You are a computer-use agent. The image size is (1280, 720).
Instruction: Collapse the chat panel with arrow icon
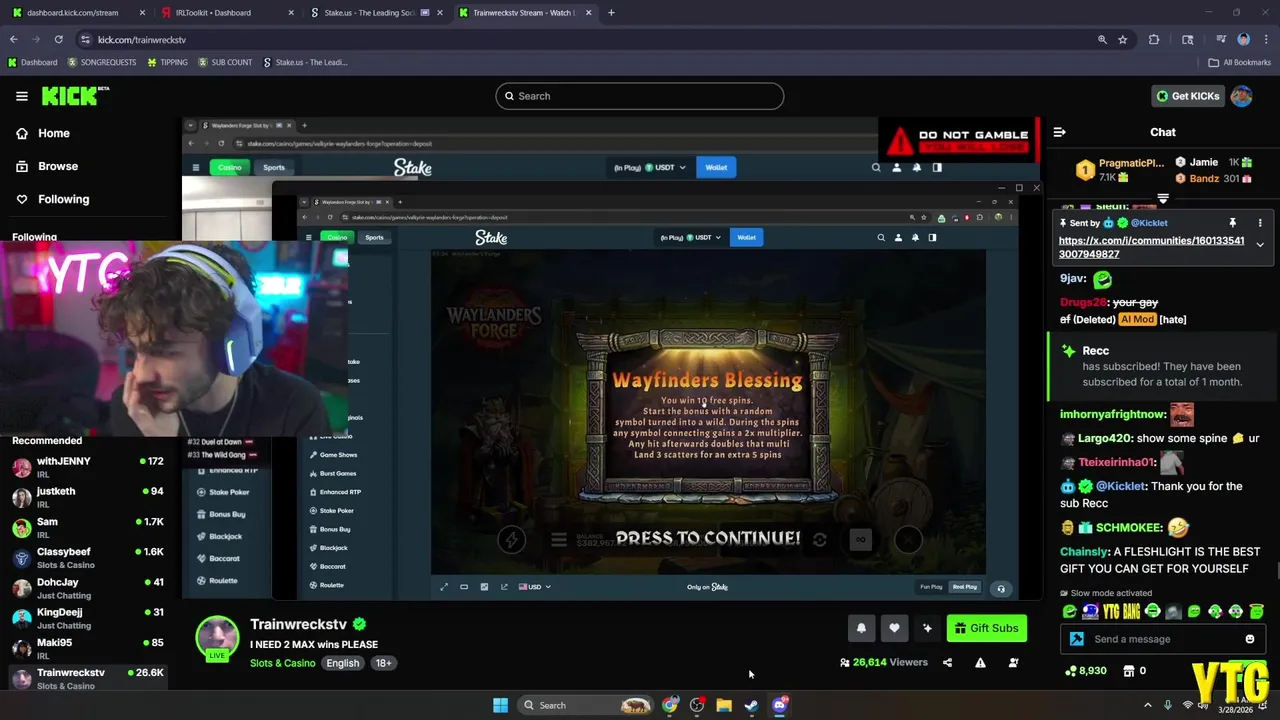pos(1060,132)
